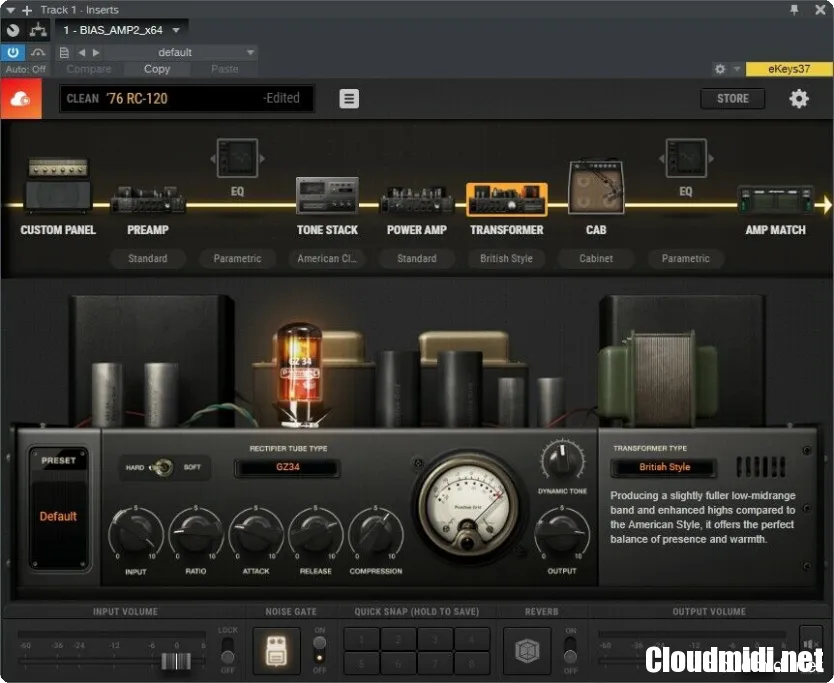Select the British Style label under Transformer
The width and height of the screenshot is (834, 683).
506,258
